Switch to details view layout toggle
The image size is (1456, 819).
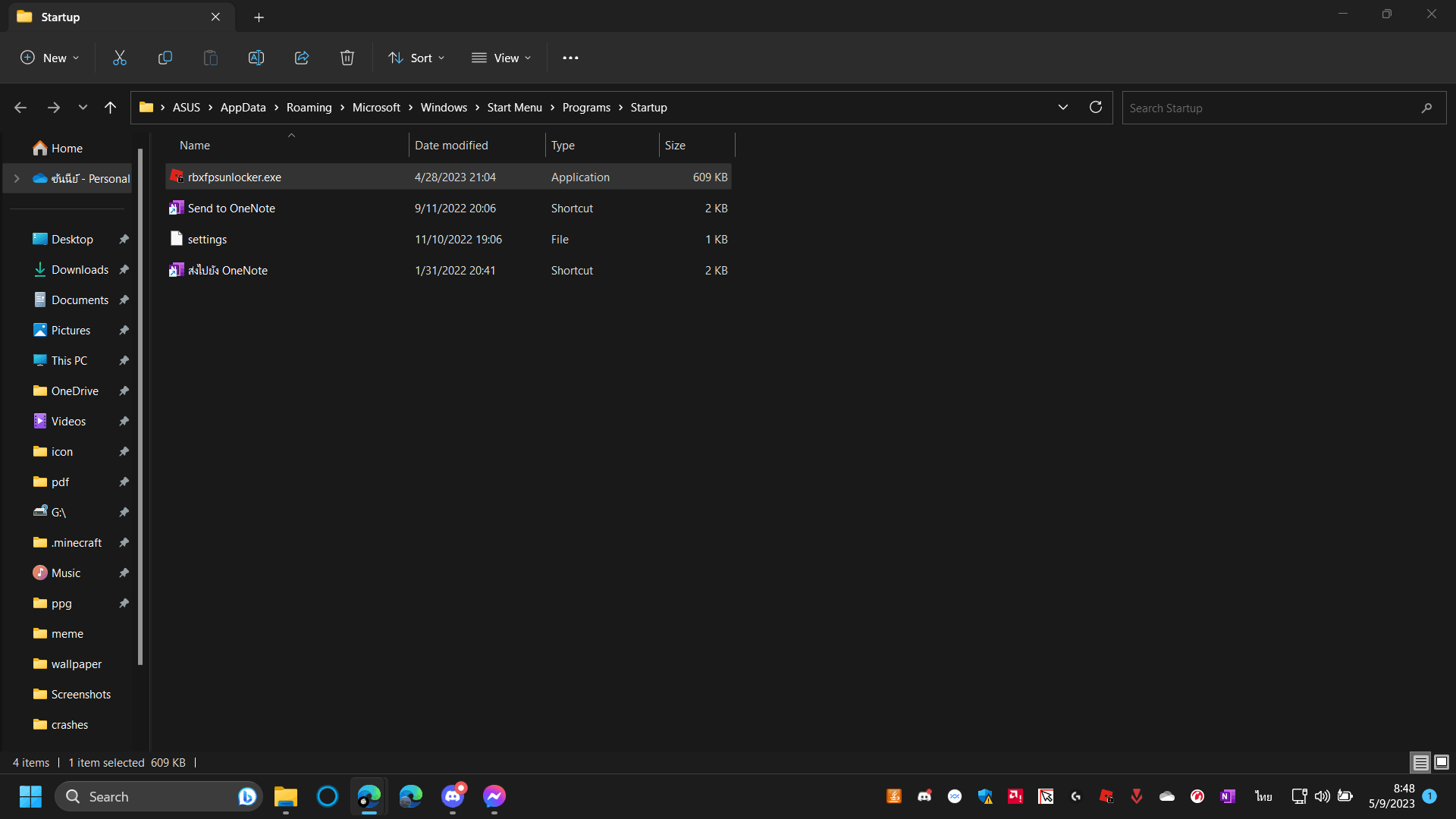coord(1420,762)
